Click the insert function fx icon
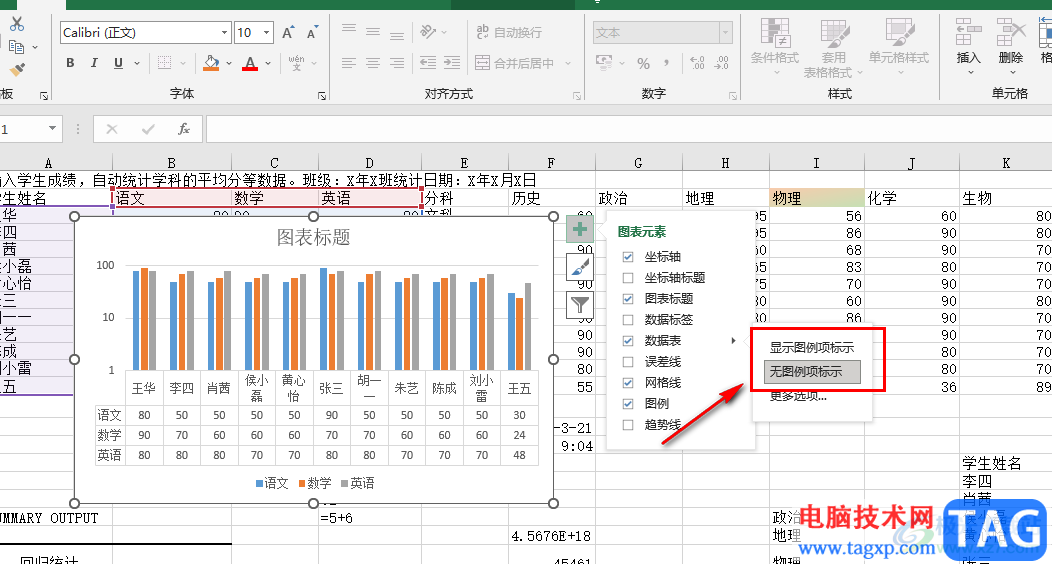This screenshot has width=1052, height=564. point(183,129)
